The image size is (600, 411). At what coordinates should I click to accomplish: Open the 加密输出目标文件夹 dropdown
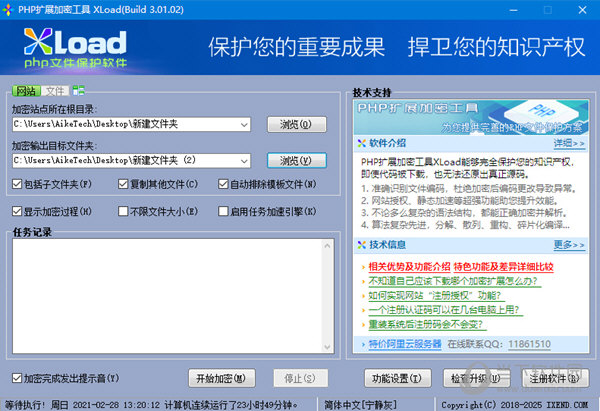(x=244, y=161)
